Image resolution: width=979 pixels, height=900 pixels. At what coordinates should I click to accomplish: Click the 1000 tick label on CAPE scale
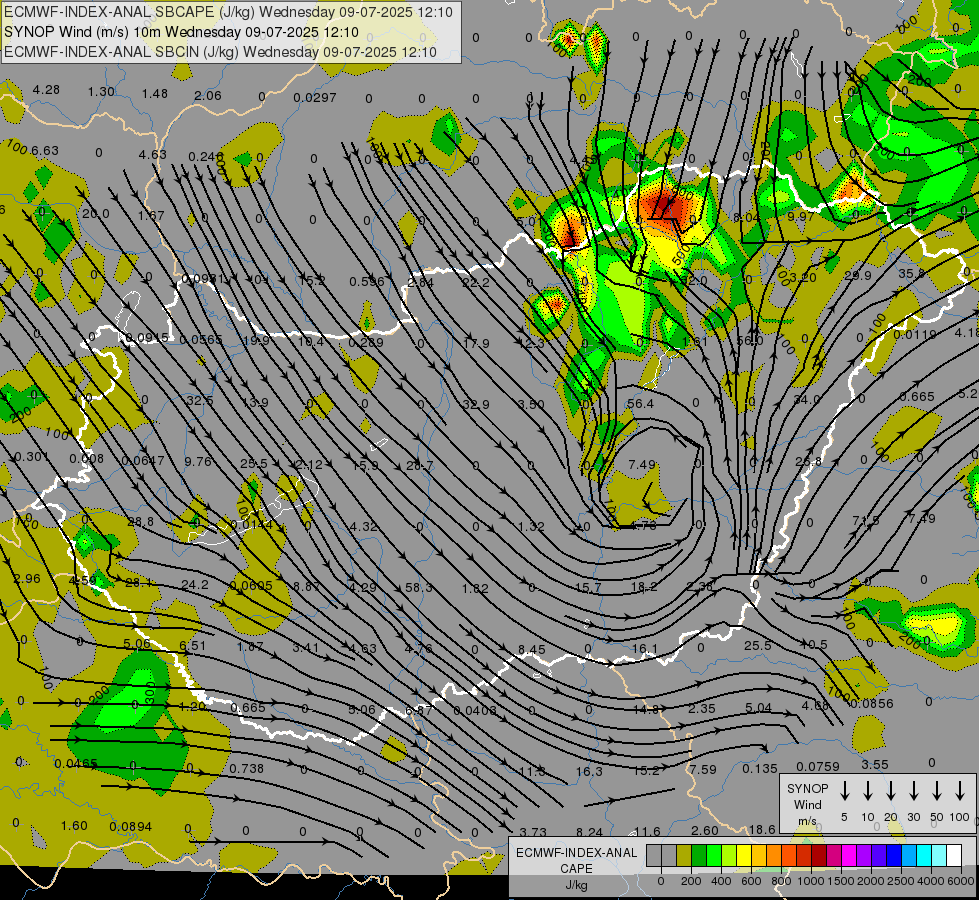click(x=810, y=881)
